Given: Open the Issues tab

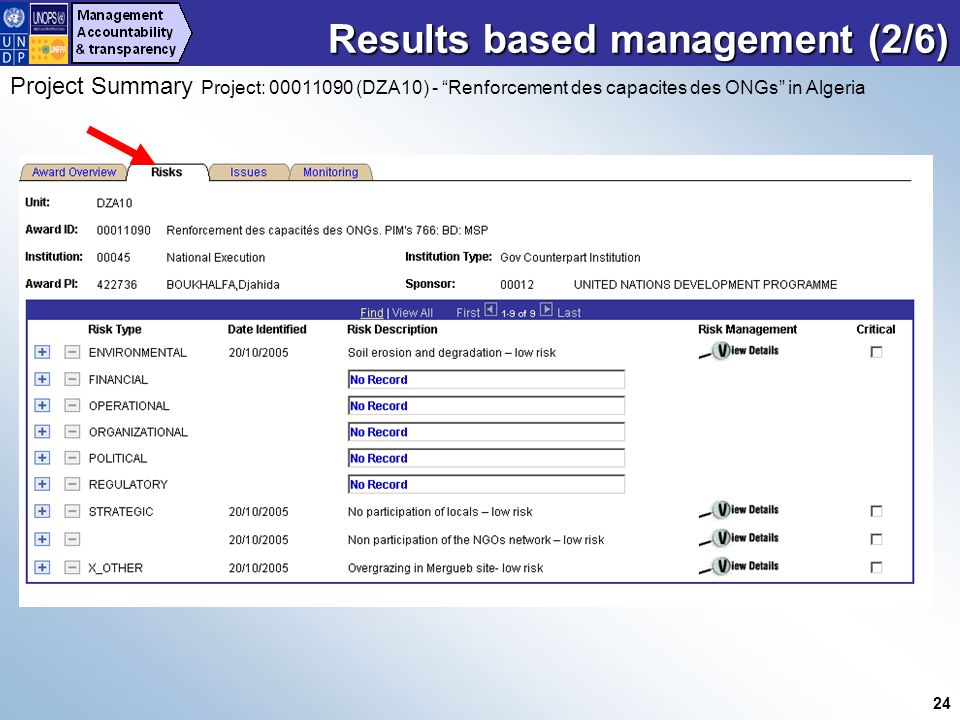Looking at the screenshot, I should point(249,172).
